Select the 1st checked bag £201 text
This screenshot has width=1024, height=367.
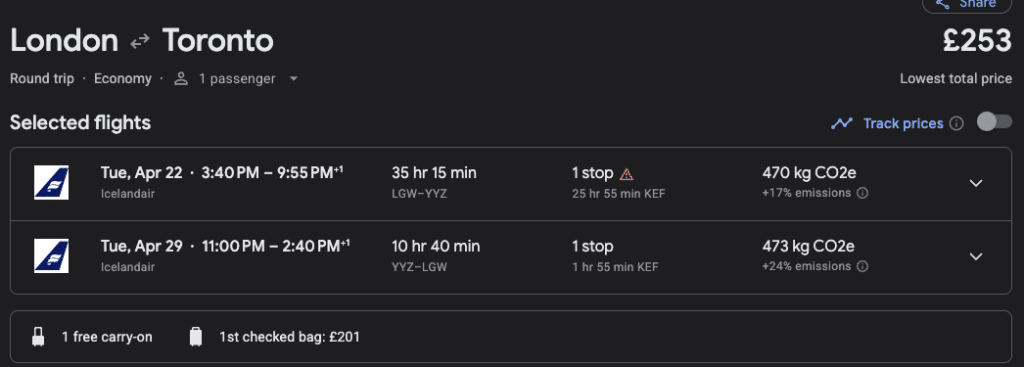click(x=289, y=337)
